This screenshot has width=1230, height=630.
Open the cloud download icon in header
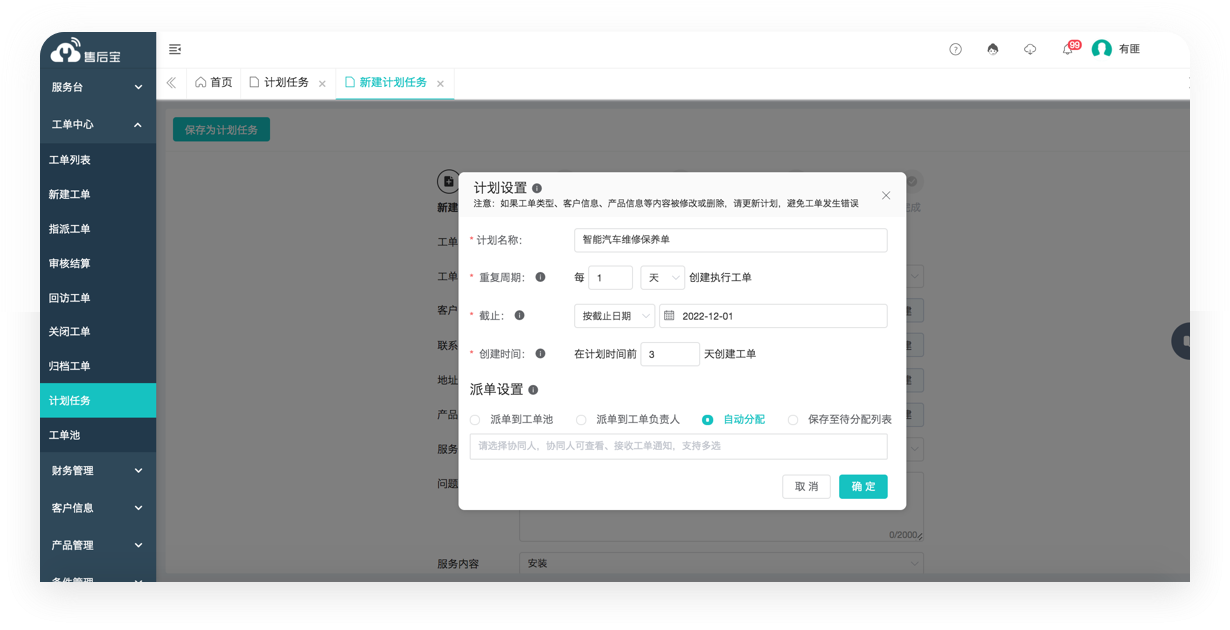click(x=1030, y=48)
